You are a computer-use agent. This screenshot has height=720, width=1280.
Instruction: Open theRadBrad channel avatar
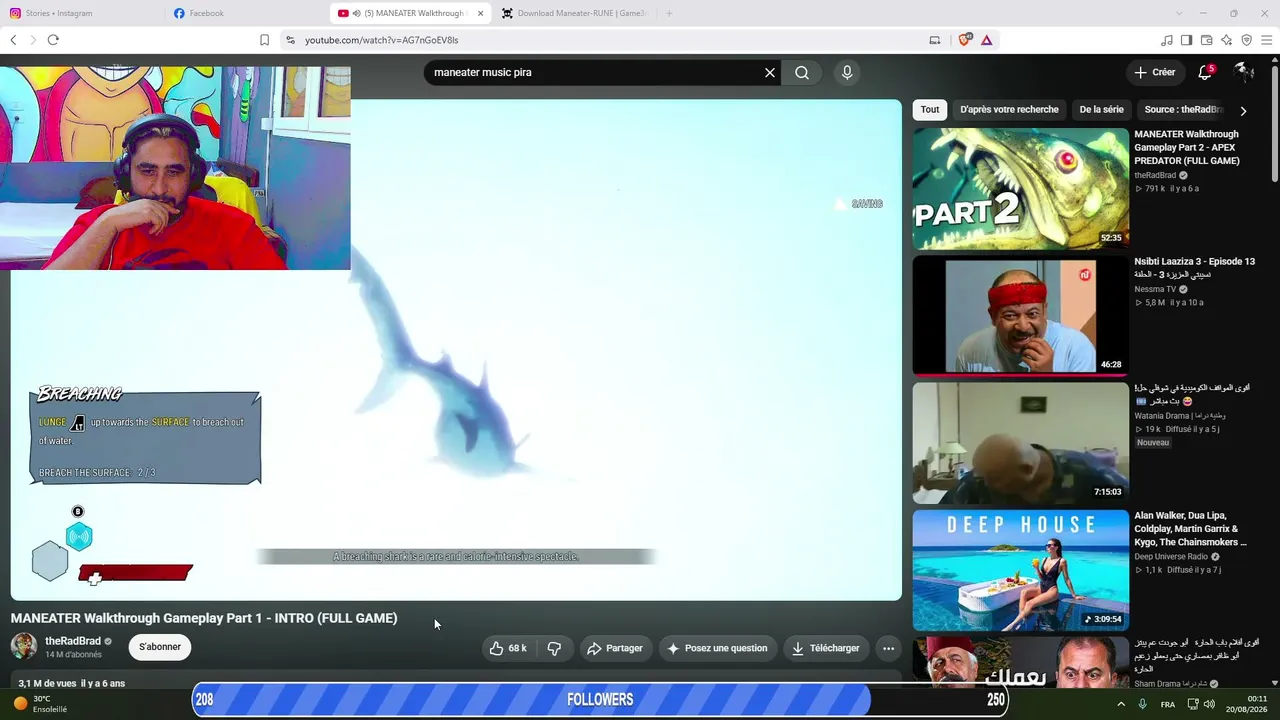tap(24, 646)
